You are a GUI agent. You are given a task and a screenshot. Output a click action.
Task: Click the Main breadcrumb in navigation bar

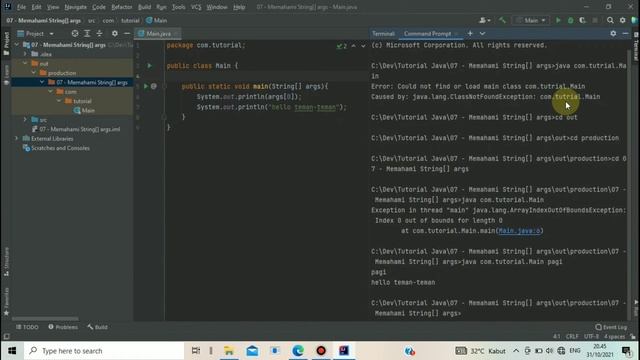[156, 20]
